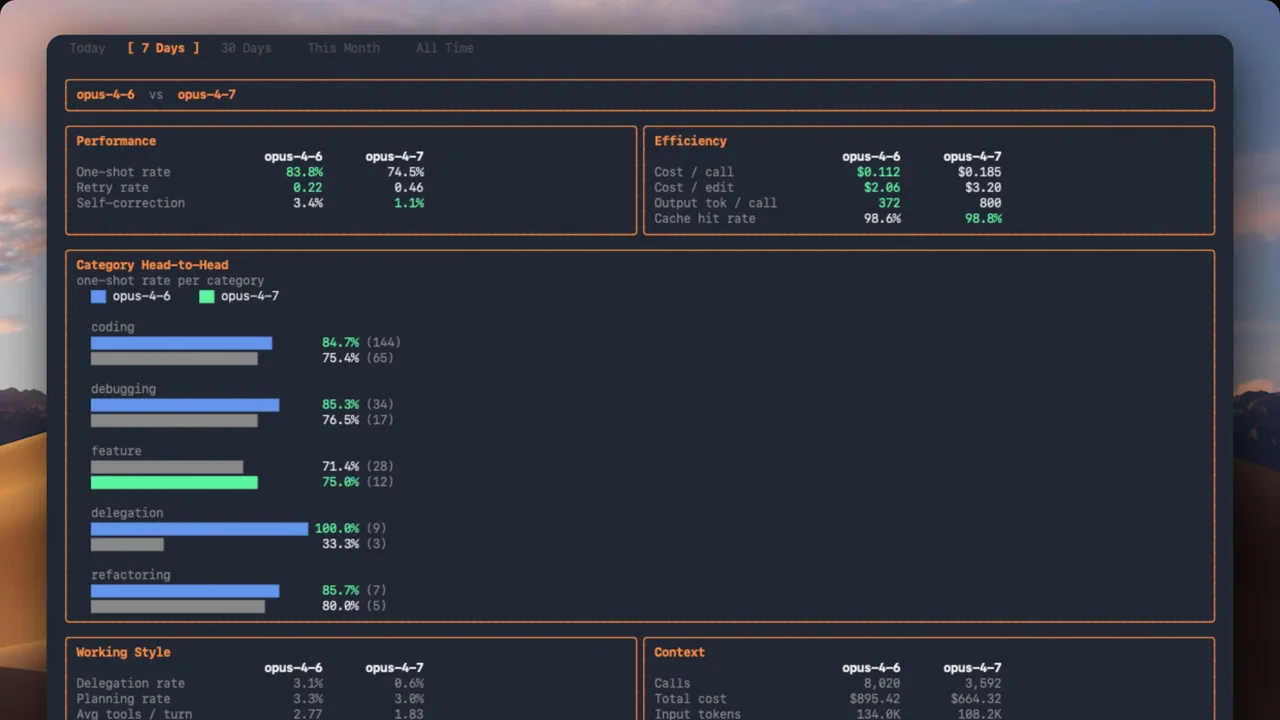Click the Category Head-to-Head heading

tap(152, 265)
